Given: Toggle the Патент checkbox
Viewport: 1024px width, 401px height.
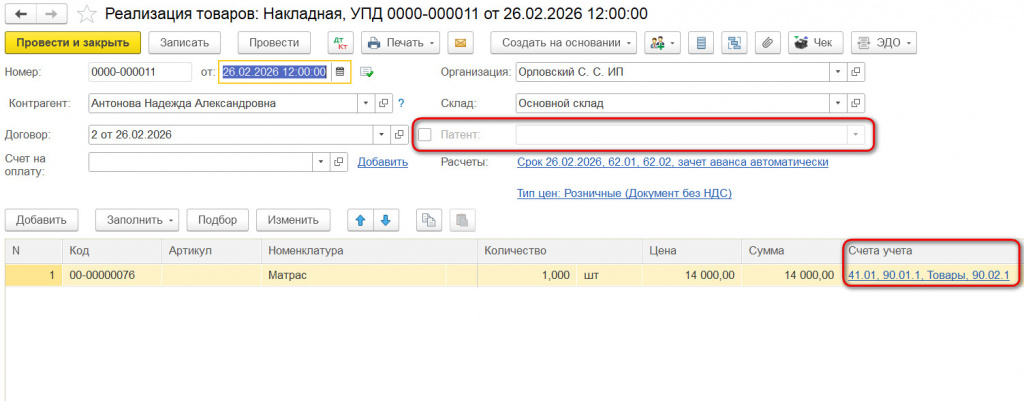Looking at the screenshot, I should point(425,135).
